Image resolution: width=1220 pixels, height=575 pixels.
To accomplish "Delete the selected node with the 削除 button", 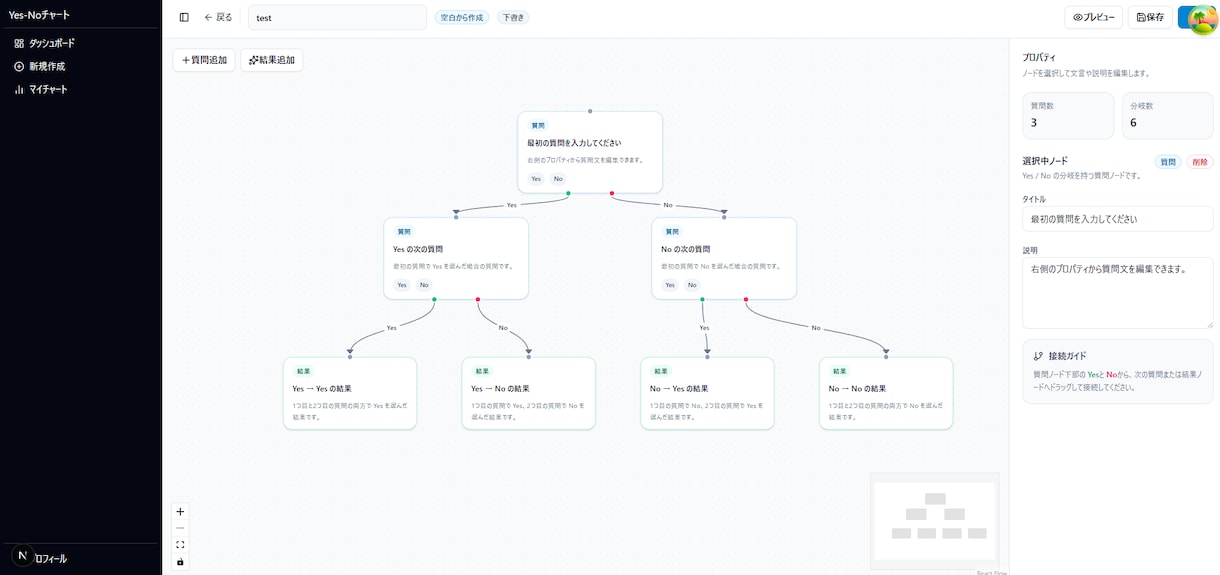I will coord(1200,162).
